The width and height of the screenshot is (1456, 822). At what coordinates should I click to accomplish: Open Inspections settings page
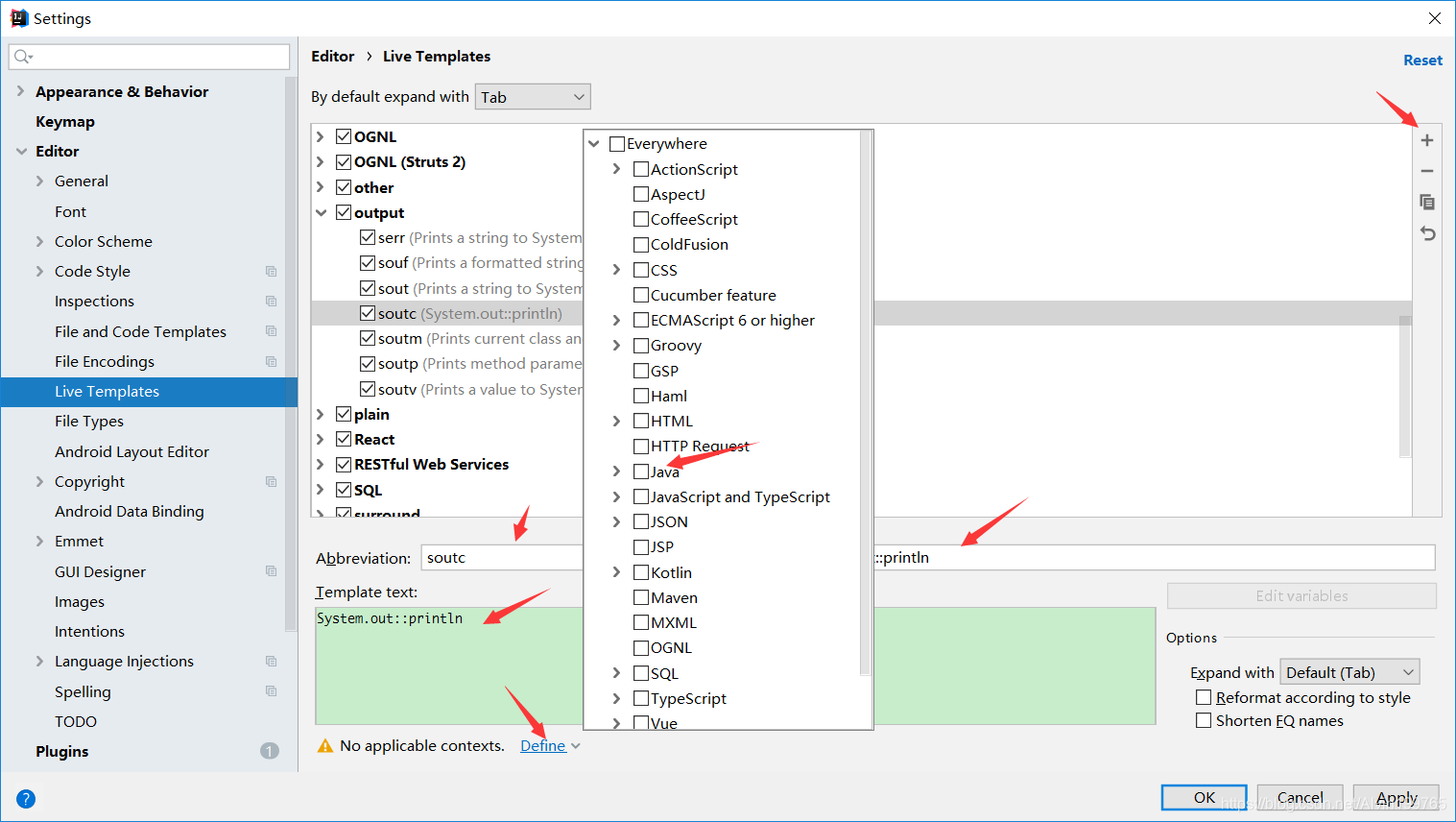tap(94, 302)
